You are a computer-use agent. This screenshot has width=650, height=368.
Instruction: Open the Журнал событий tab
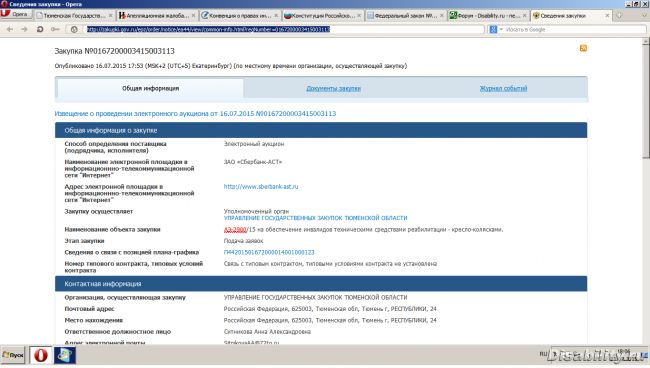point(503,88)
